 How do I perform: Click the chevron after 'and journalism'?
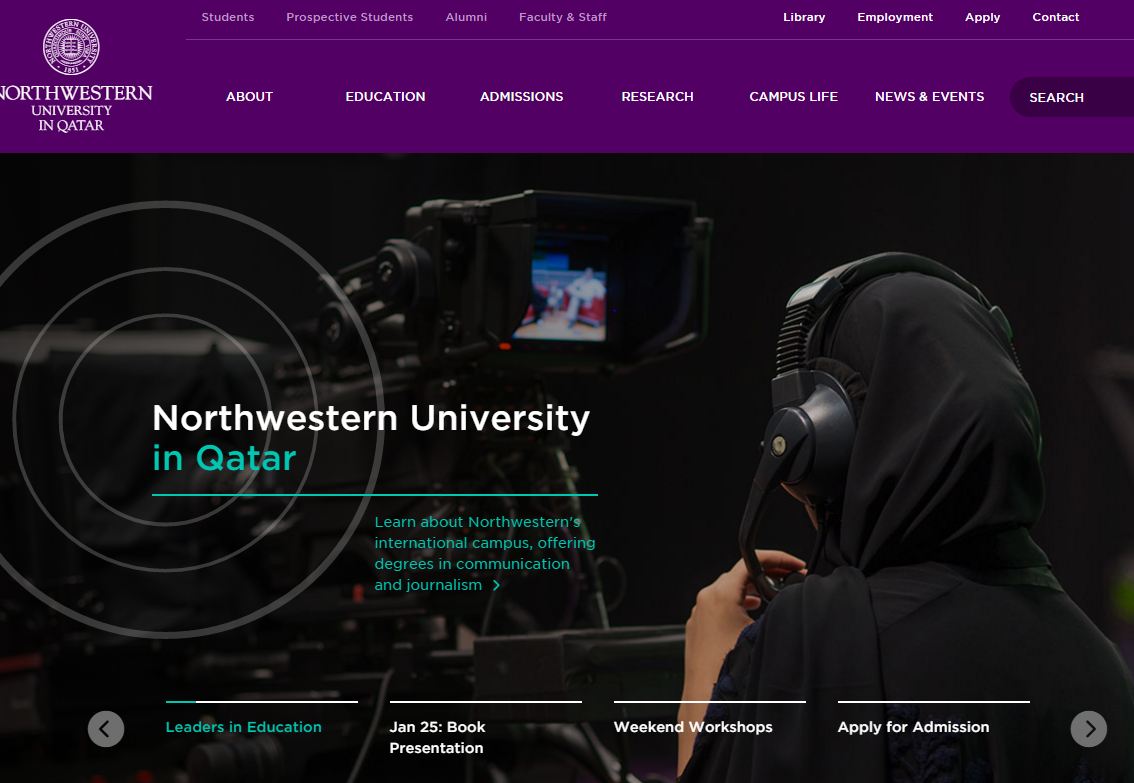[496, 585]
